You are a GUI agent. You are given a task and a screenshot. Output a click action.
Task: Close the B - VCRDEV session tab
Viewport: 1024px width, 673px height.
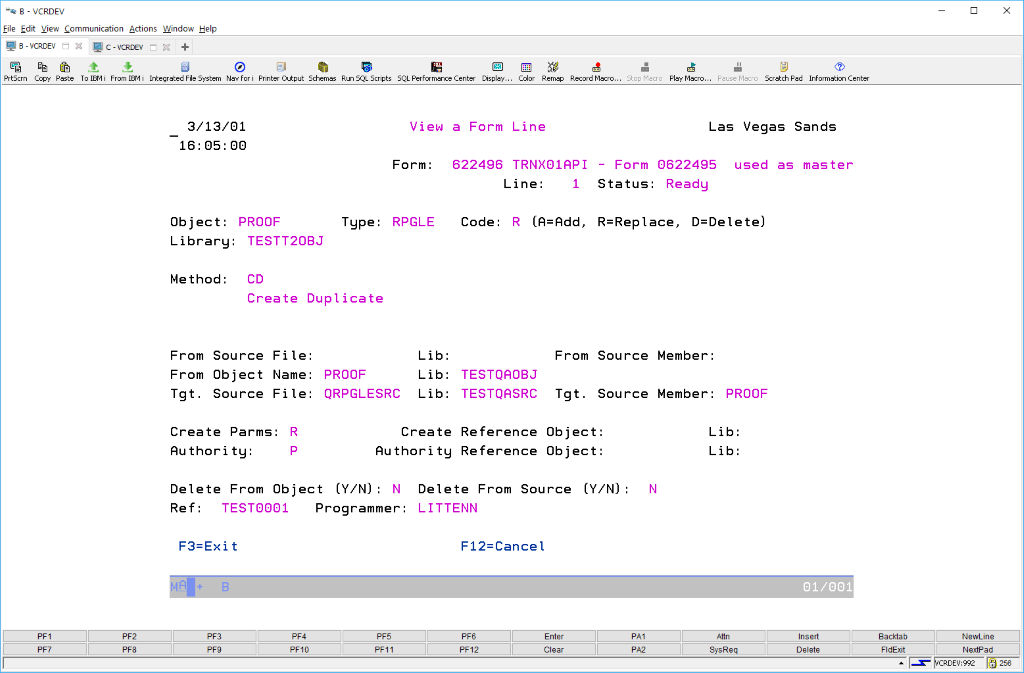point(78,46)
